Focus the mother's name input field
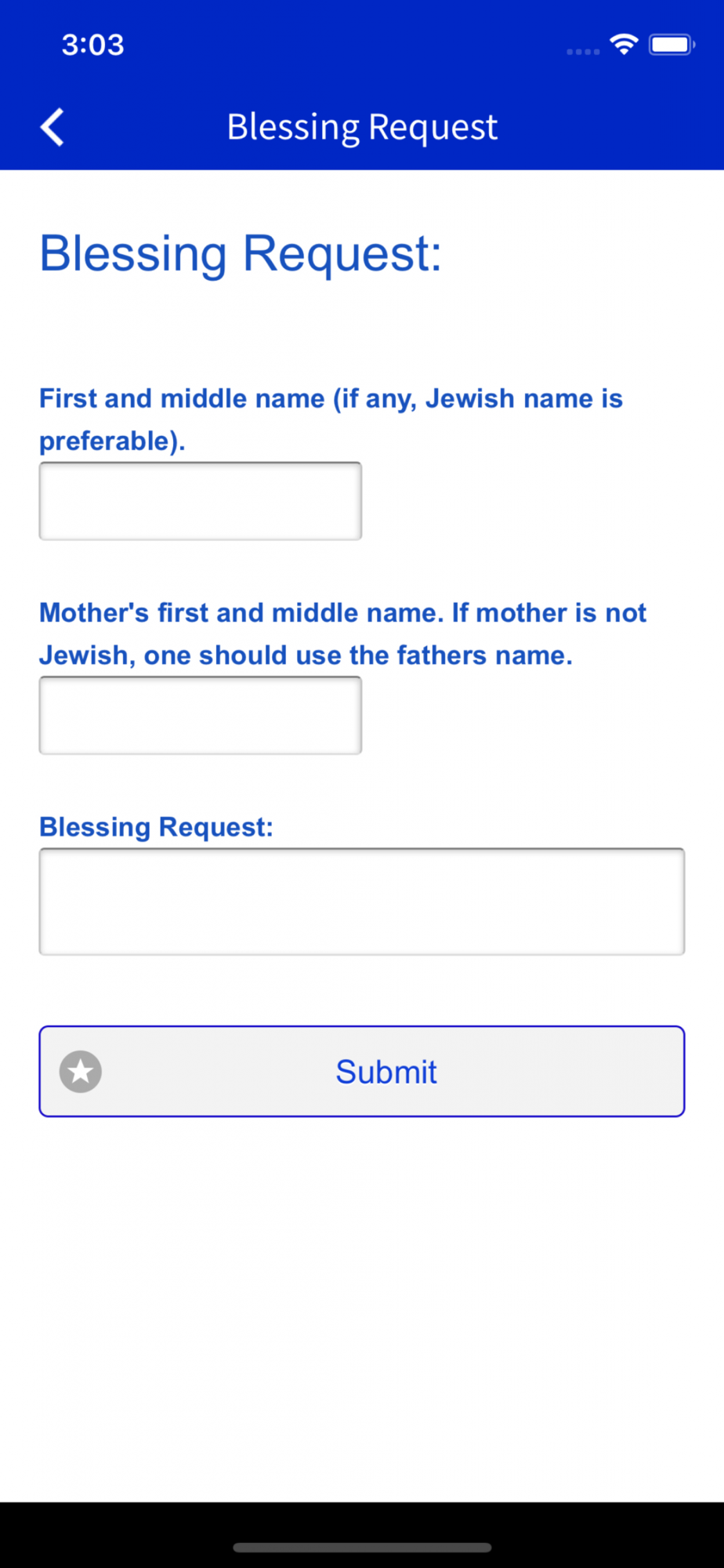This screenshot has height=1568, width=724. (201, 715)
